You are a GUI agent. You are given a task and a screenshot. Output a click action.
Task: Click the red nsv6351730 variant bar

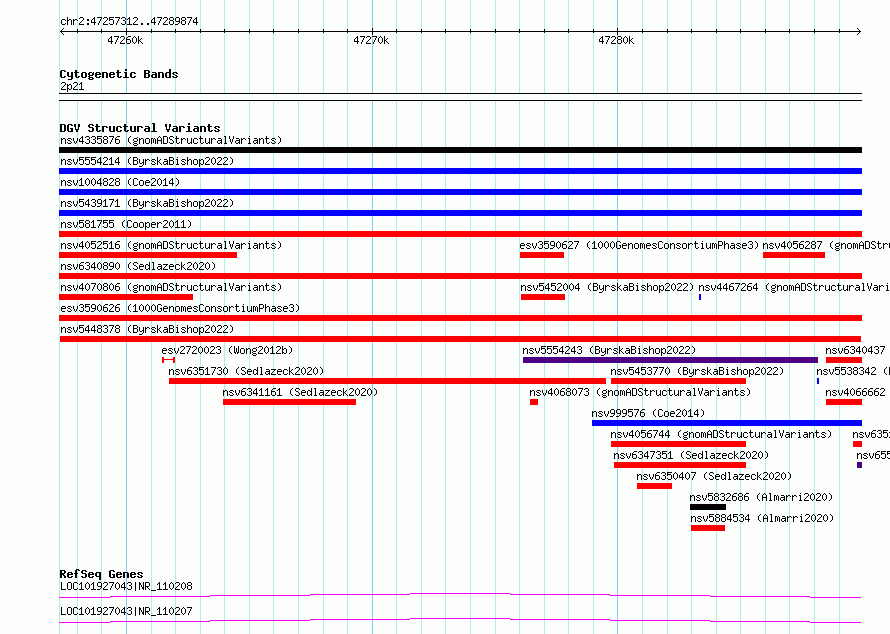pos(387,381)
